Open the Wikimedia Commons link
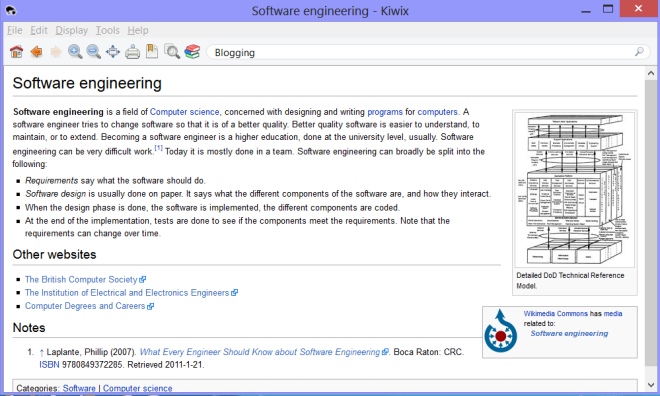660x396 pixels. click(555, 314)
